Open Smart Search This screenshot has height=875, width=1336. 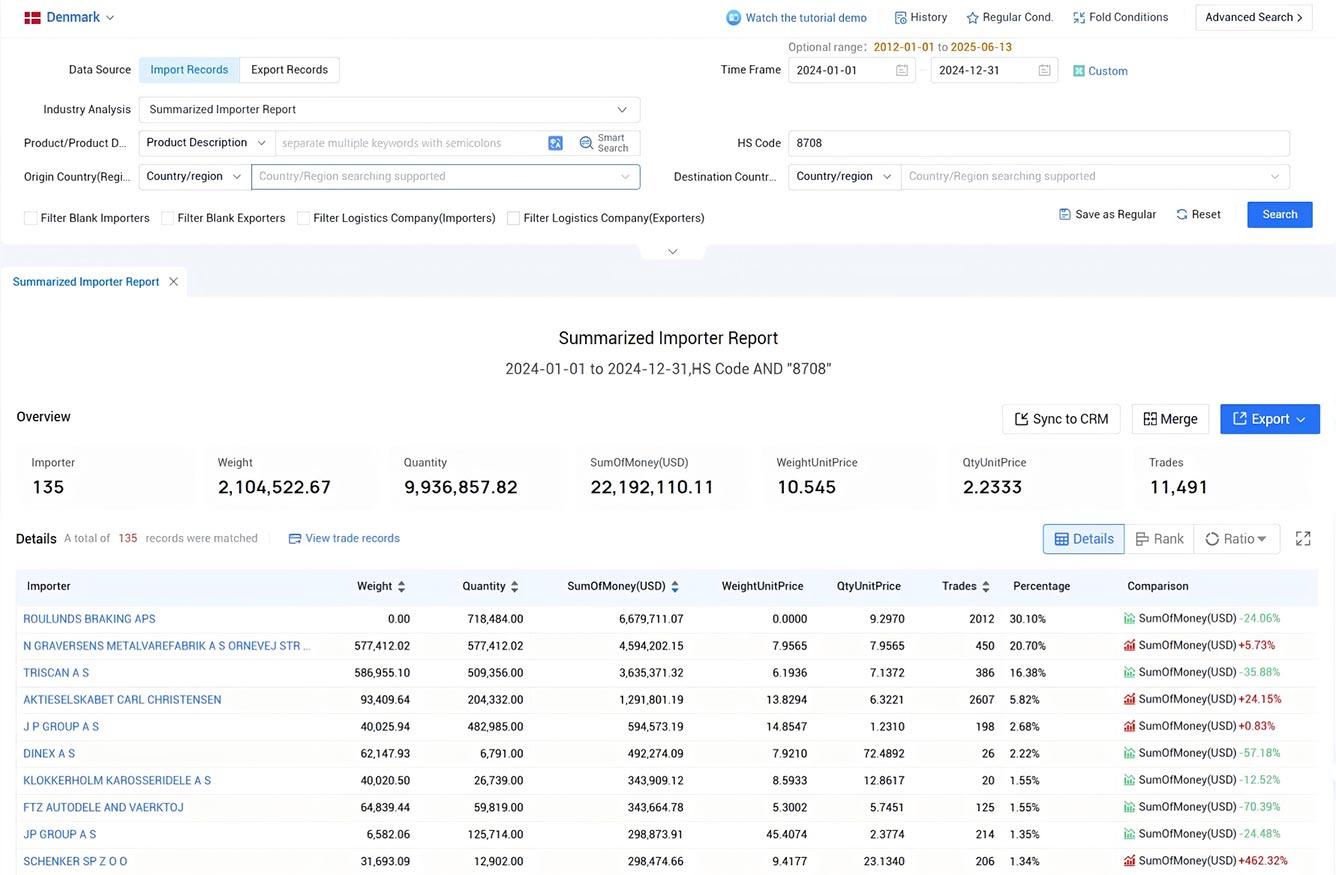604,143
